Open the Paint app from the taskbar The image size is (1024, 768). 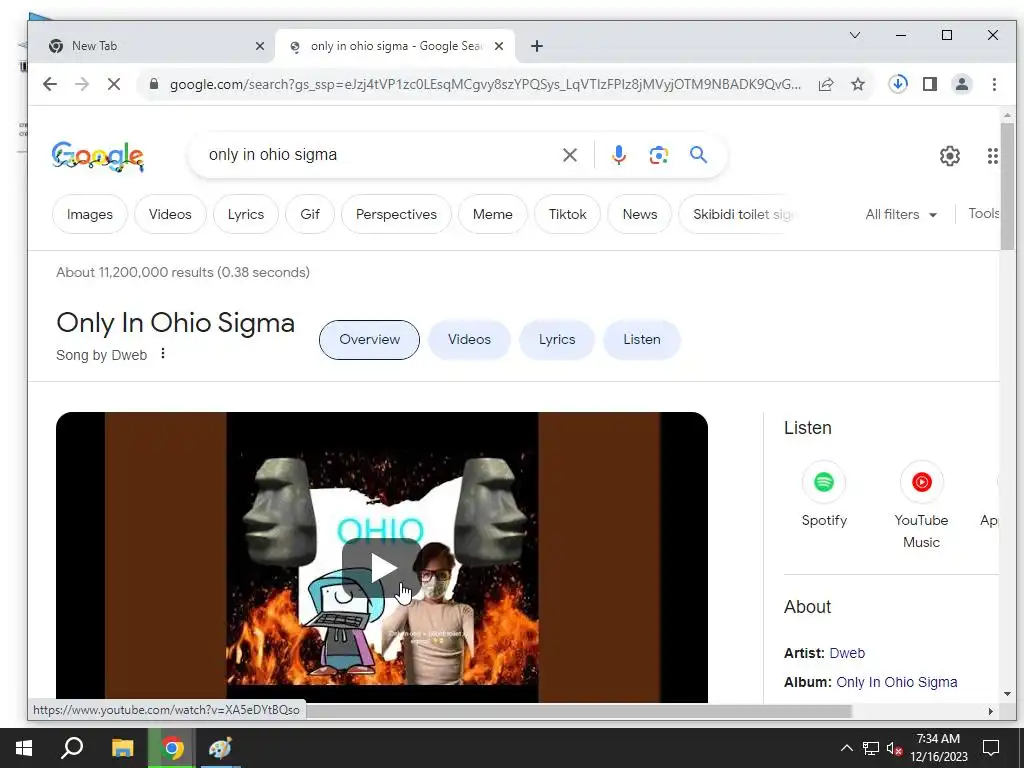pyautogui.click(x=220, y=748)
